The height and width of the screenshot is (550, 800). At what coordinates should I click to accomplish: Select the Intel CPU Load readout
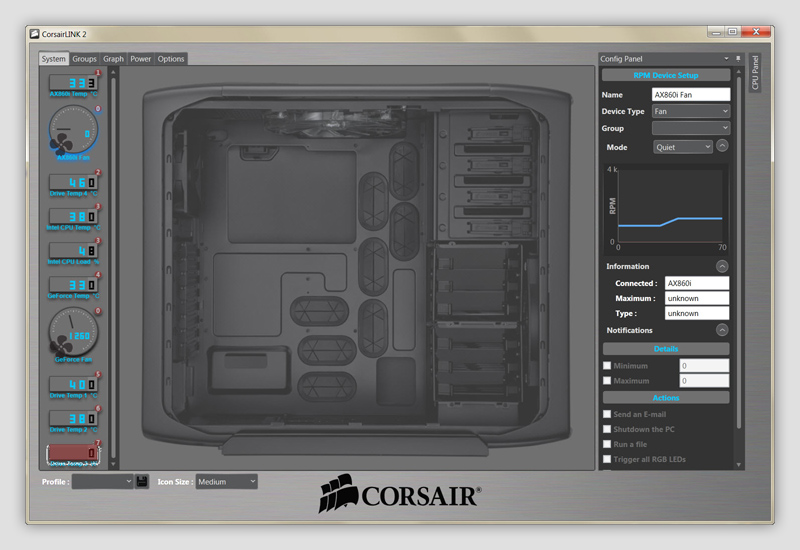[73, 251]
